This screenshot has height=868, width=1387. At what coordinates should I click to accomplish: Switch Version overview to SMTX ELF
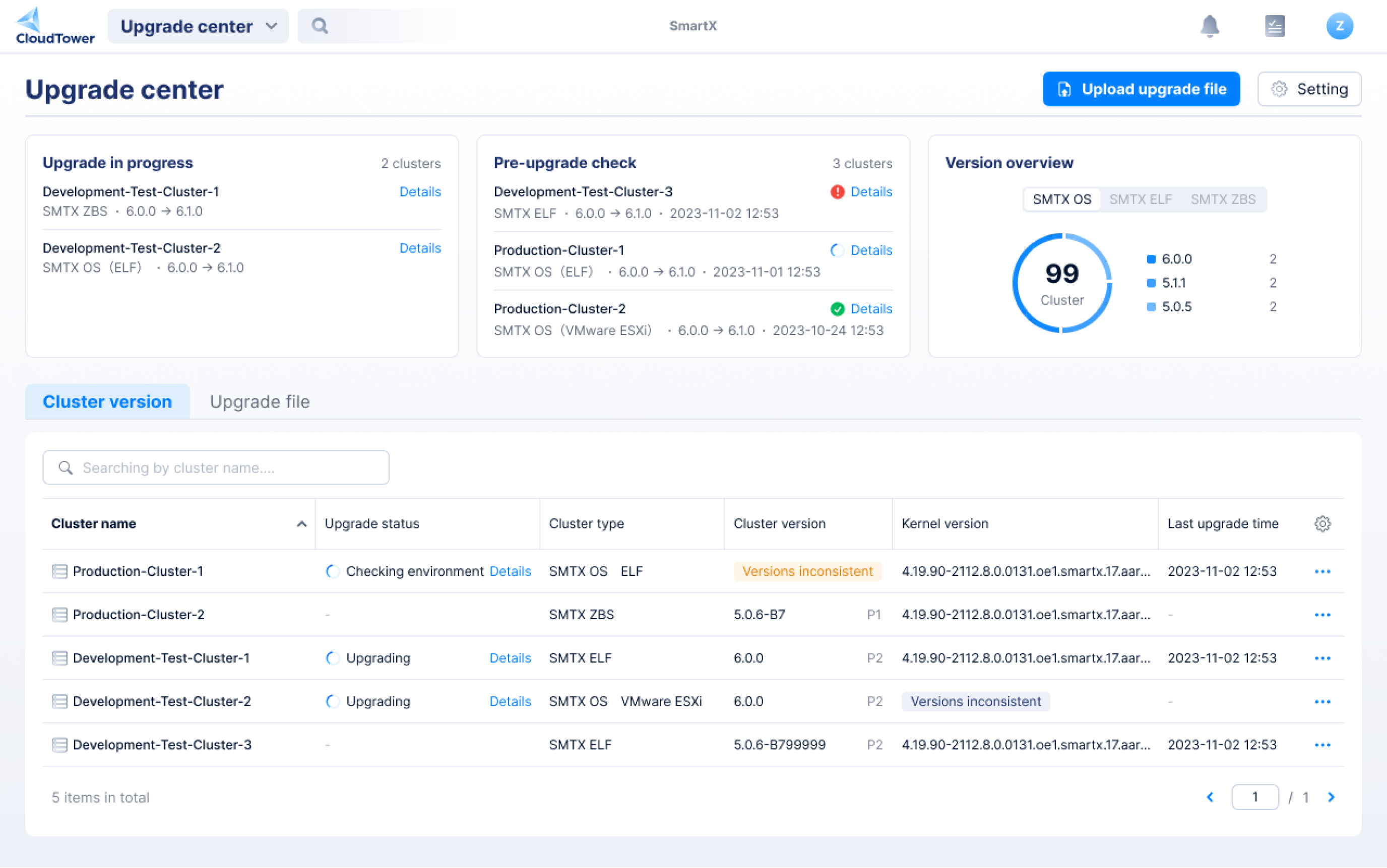tap(1140, 199)
